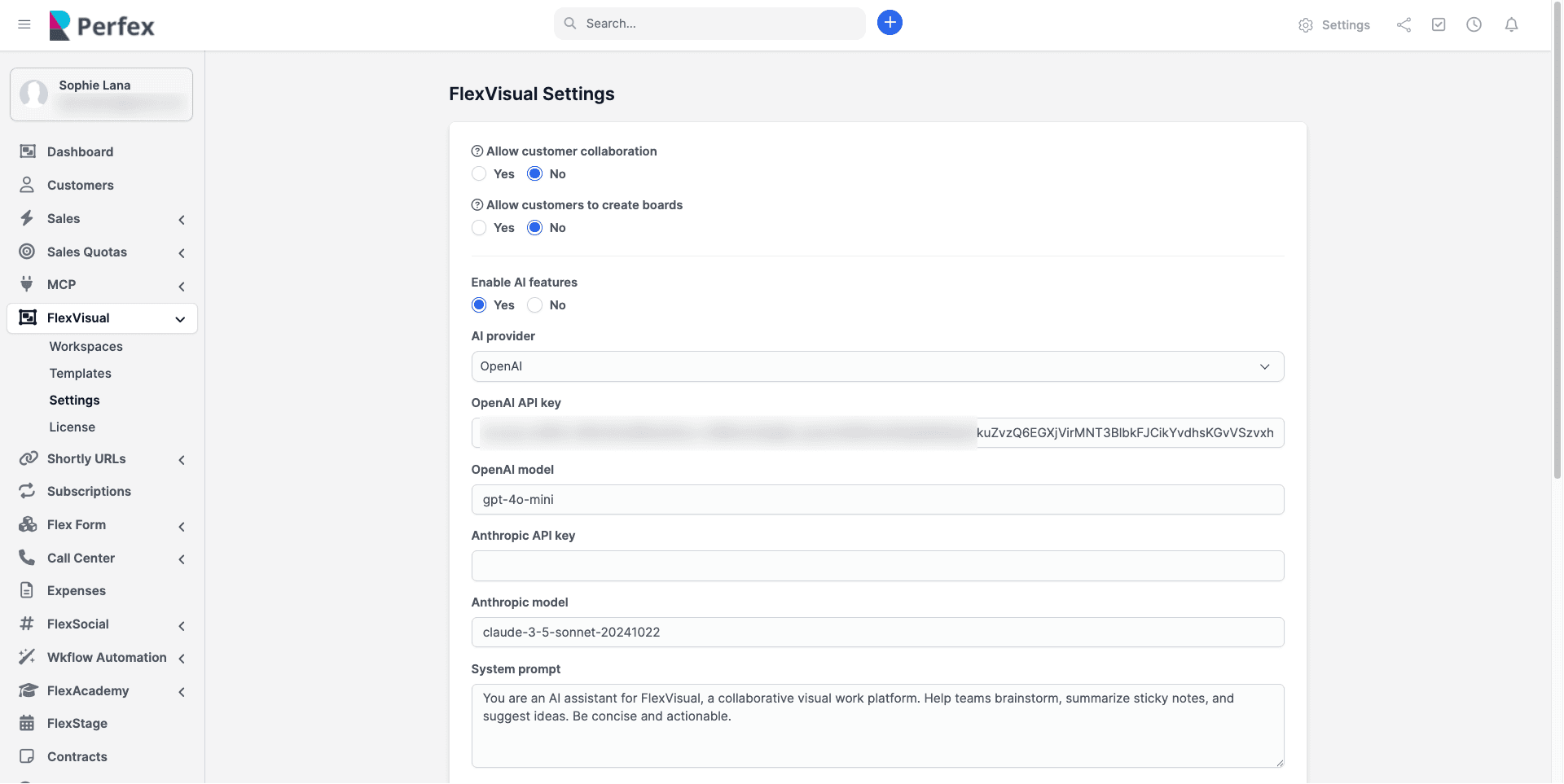Open the timers clock icon
Screen dimensions: 1564x784
click(x=1474, y=25)
